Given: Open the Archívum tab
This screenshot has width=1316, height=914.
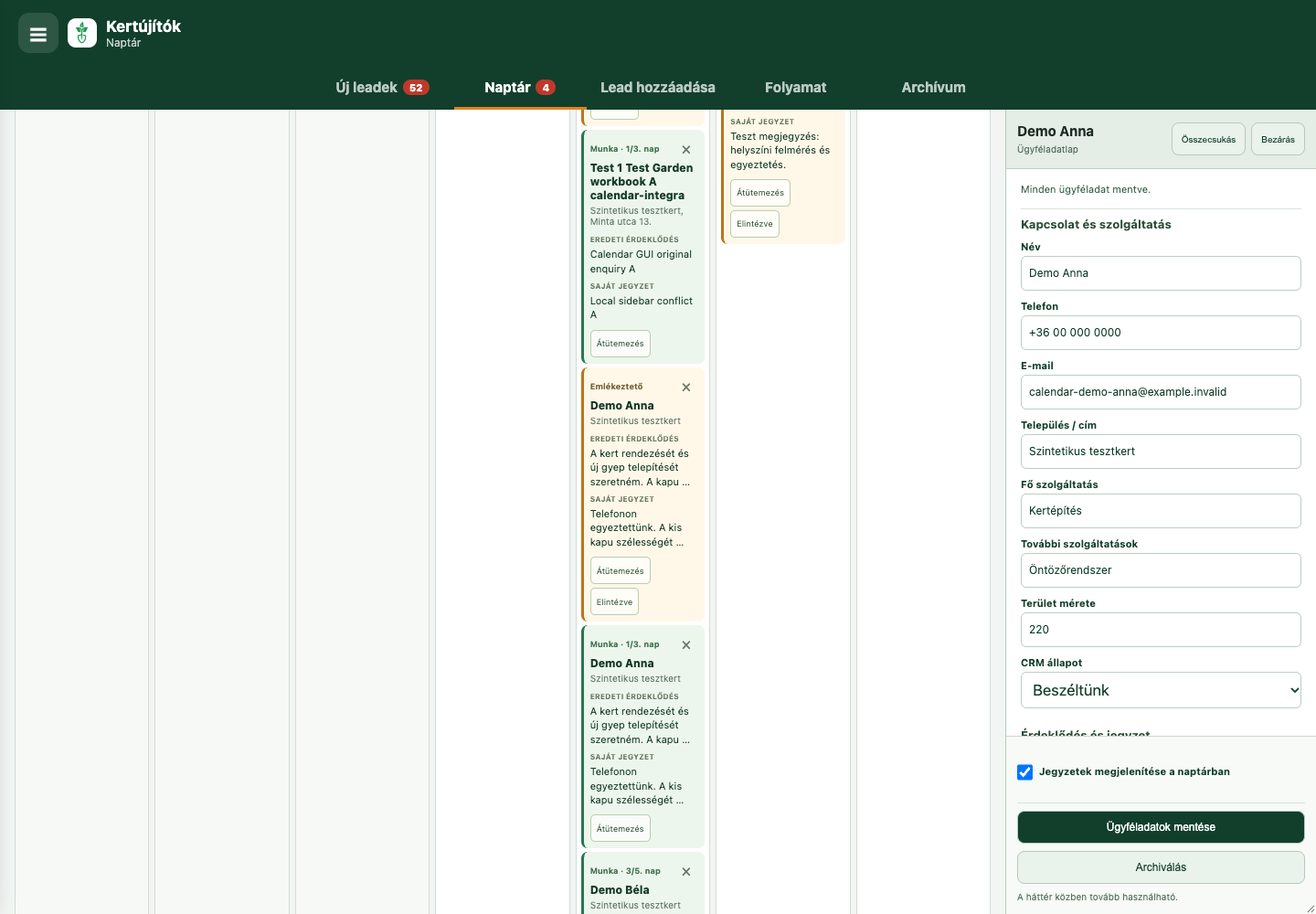Looking at the screenshot, I should pyautogui.click(x=933, y=88).
